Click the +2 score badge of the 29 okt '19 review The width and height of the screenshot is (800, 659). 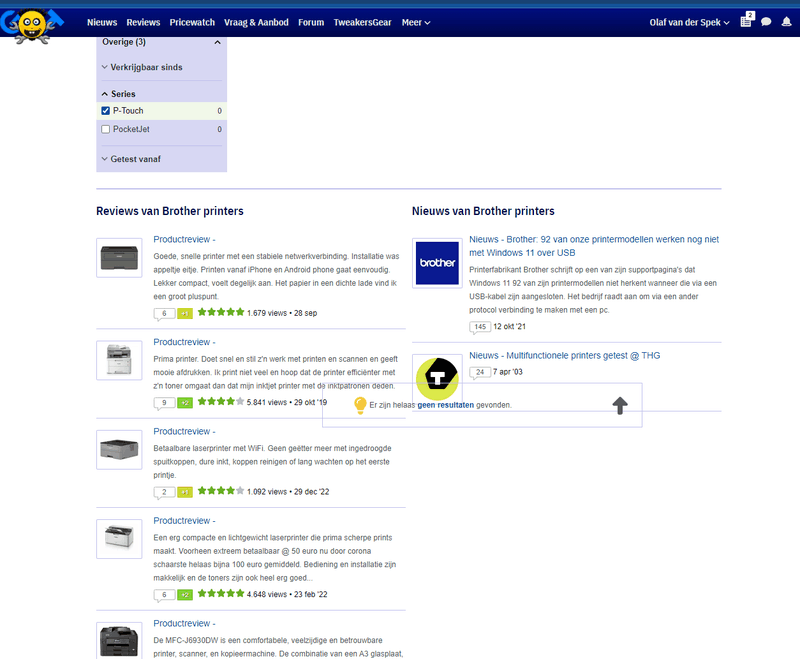185,402
